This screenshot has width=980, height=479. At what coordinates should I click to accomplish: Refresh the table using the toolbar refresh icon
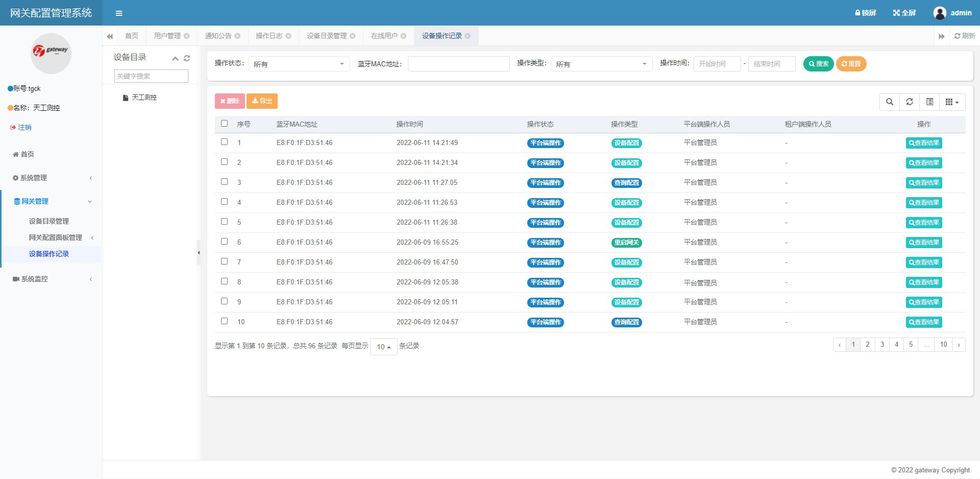[909, 101]
